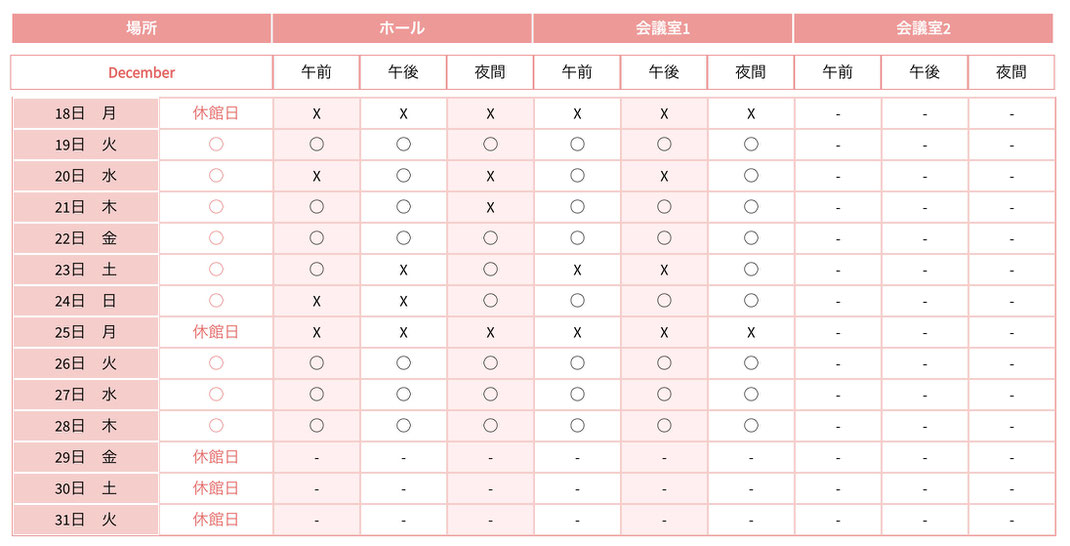Click the December month label

coord(141,72)
